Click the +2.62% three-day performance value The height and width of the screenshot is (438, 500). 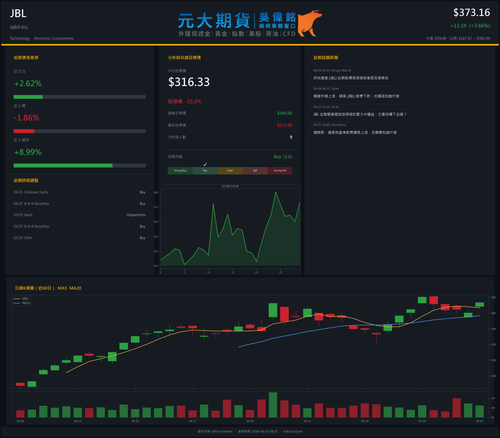click(28, 83)
